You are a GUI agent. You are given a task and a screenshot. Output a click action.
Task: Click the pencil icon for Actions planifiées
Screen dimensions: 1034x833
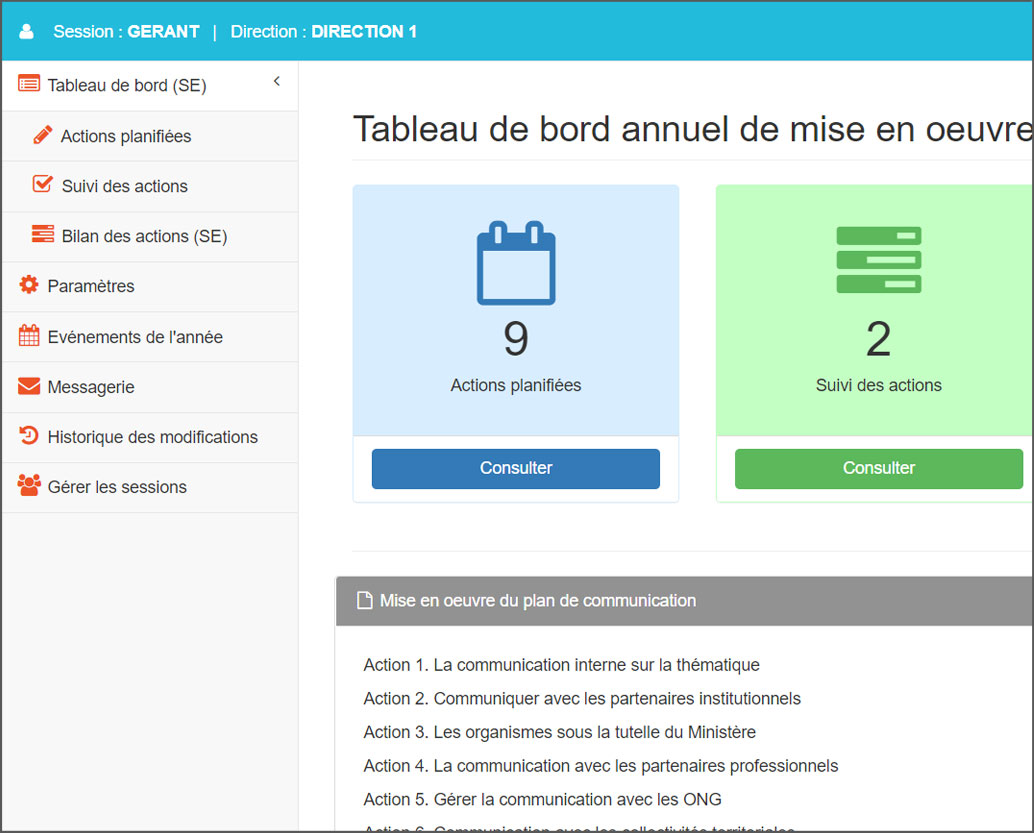pyautogui.click(x=43, y=135)
